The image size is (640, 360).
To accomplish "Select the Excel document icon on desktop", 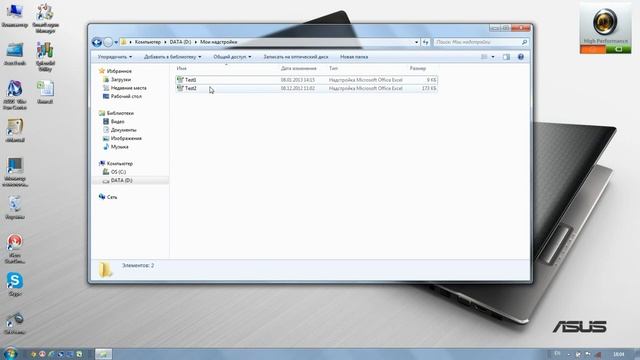I will click(45, 92).
